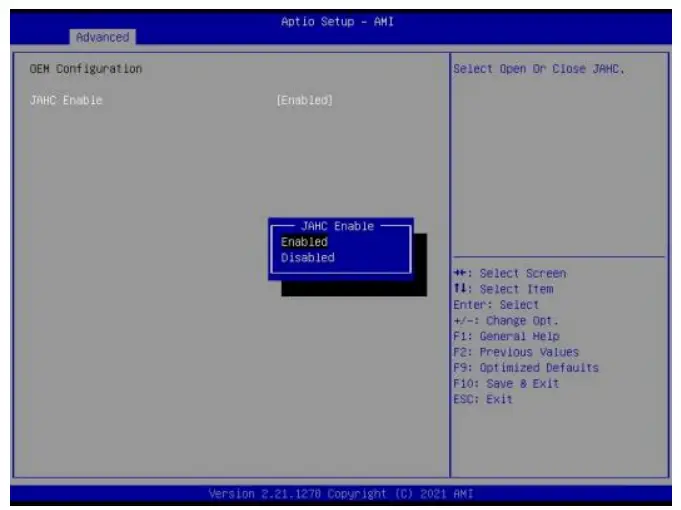This screenshot has height=510, width=681.
Task: Click the 'F10: Save & Exit' hint
Action: [506, 384]
